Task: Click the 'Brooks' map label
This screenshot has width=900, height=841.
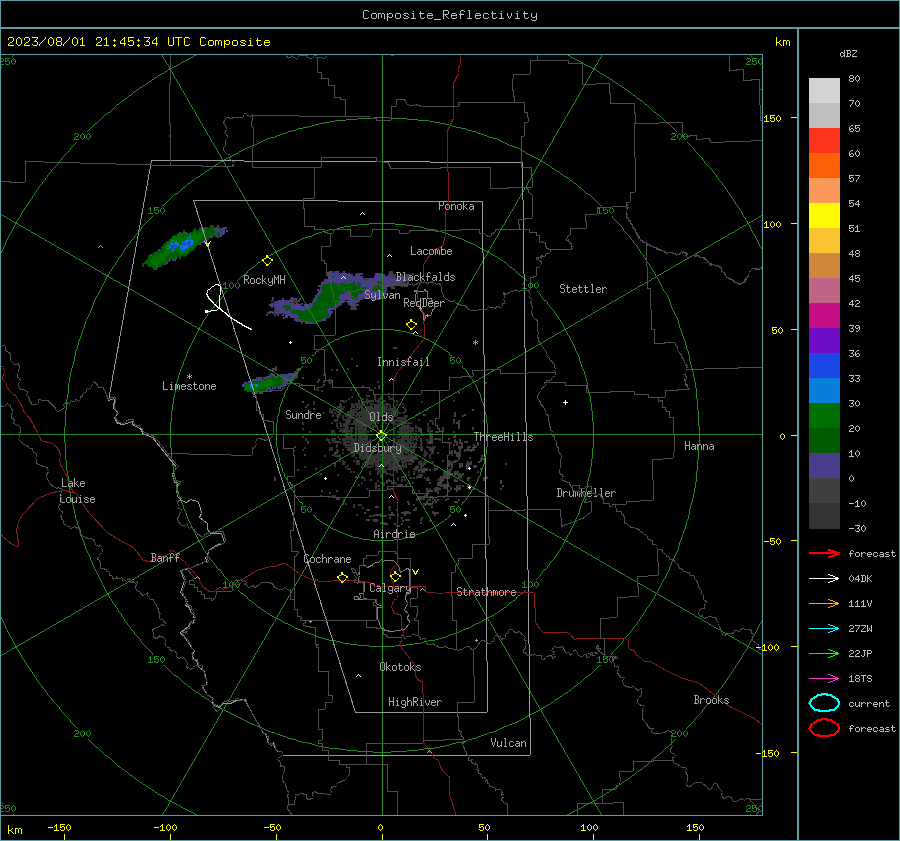Action: [x=711, y=700]
